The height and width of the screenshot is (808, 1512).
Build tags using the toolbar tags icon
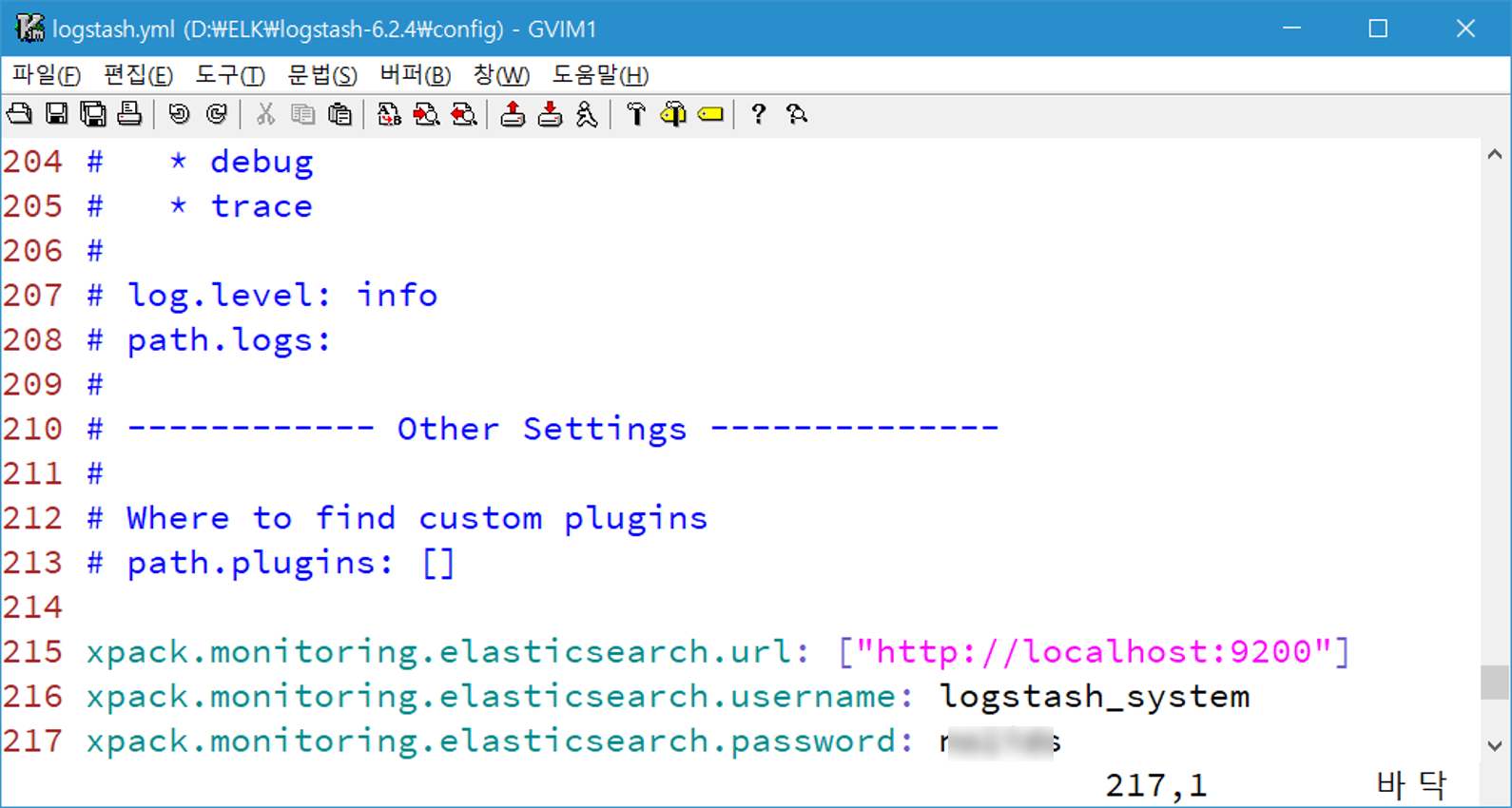673,114
